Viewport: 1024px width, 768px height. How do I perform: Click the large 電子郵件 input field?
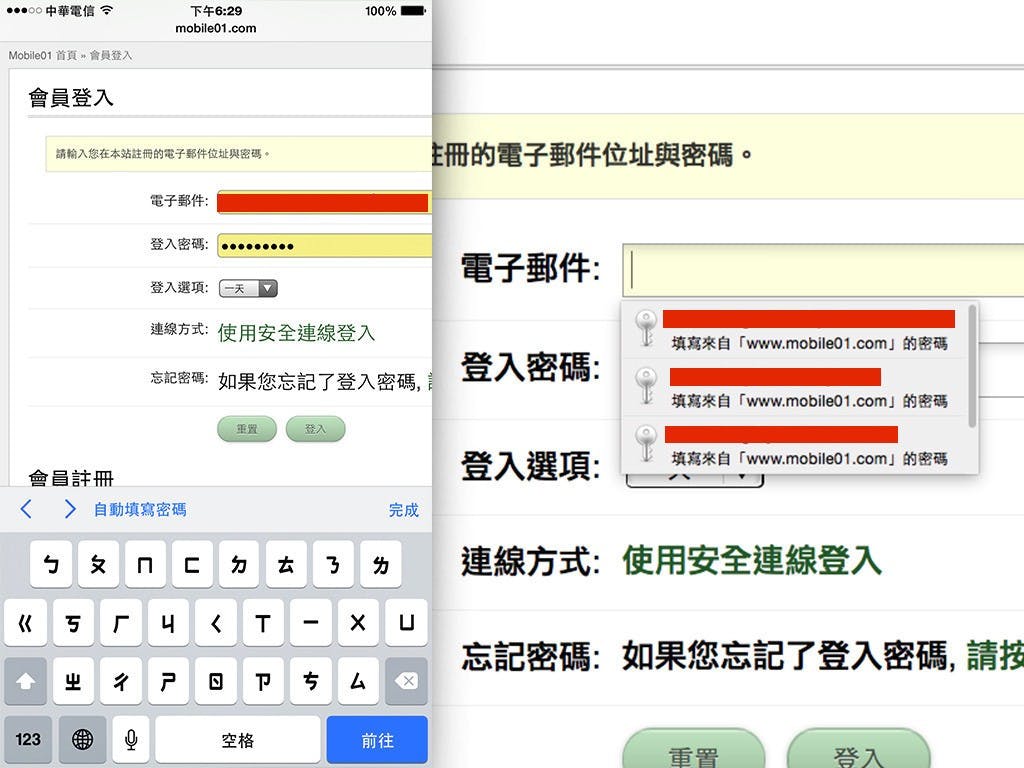823,270
